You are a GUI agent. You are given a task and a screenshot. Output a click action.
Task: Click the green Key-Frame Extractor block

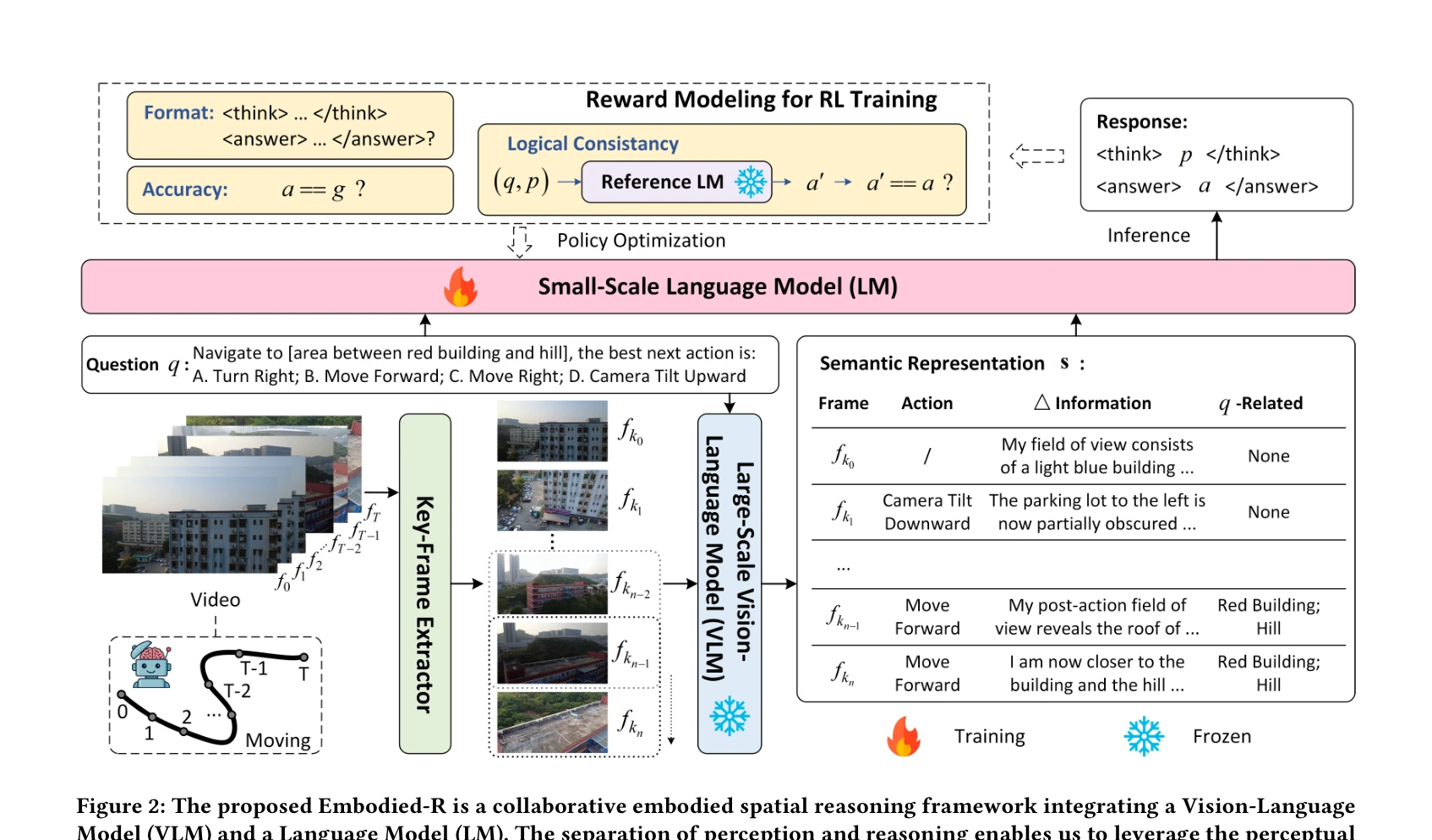coord(424,583)
